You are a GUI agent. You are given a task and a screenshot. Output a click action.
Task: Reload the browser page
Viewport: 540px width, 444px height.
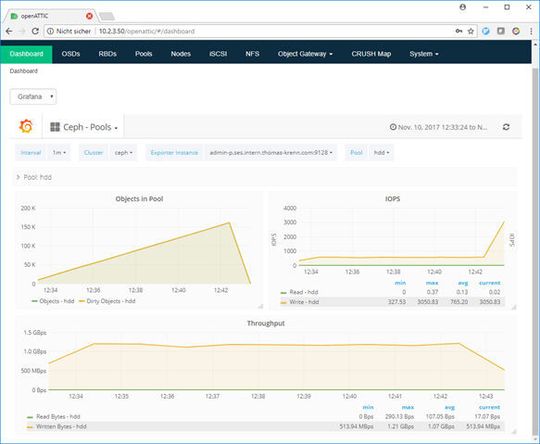click(x=35, y=31)
